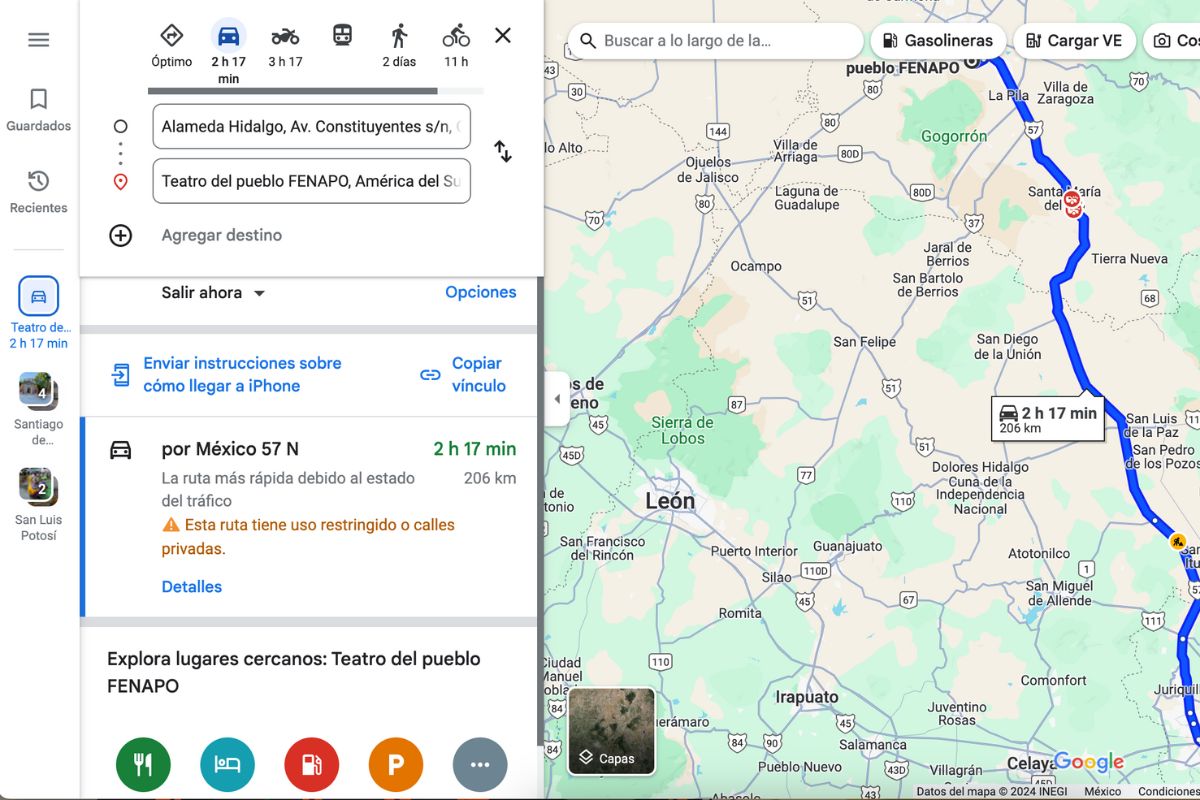Click the restricted route warning text
The width and height of the screenshot is (1200, 800).
pyautogui.click(x=308, y=537)
